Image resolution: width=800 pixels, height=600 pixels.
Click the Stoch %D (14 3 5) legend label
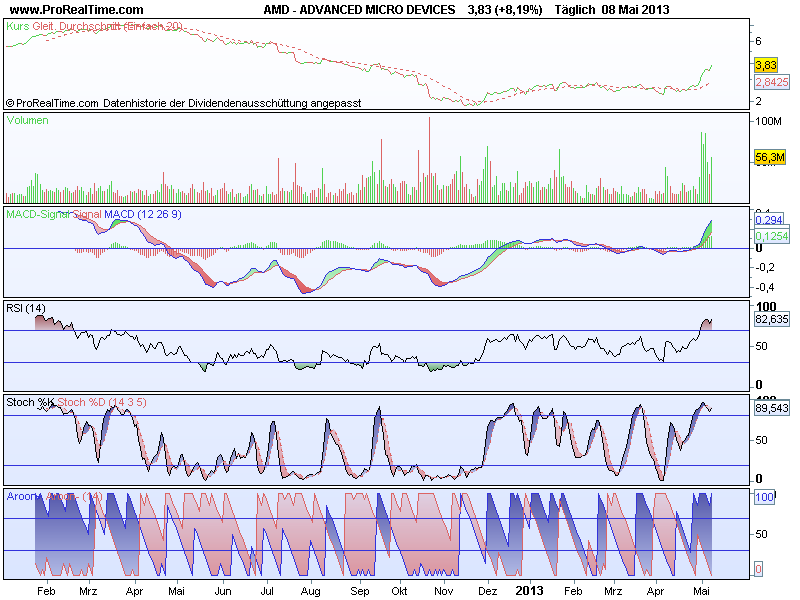[x=102, y=402]
